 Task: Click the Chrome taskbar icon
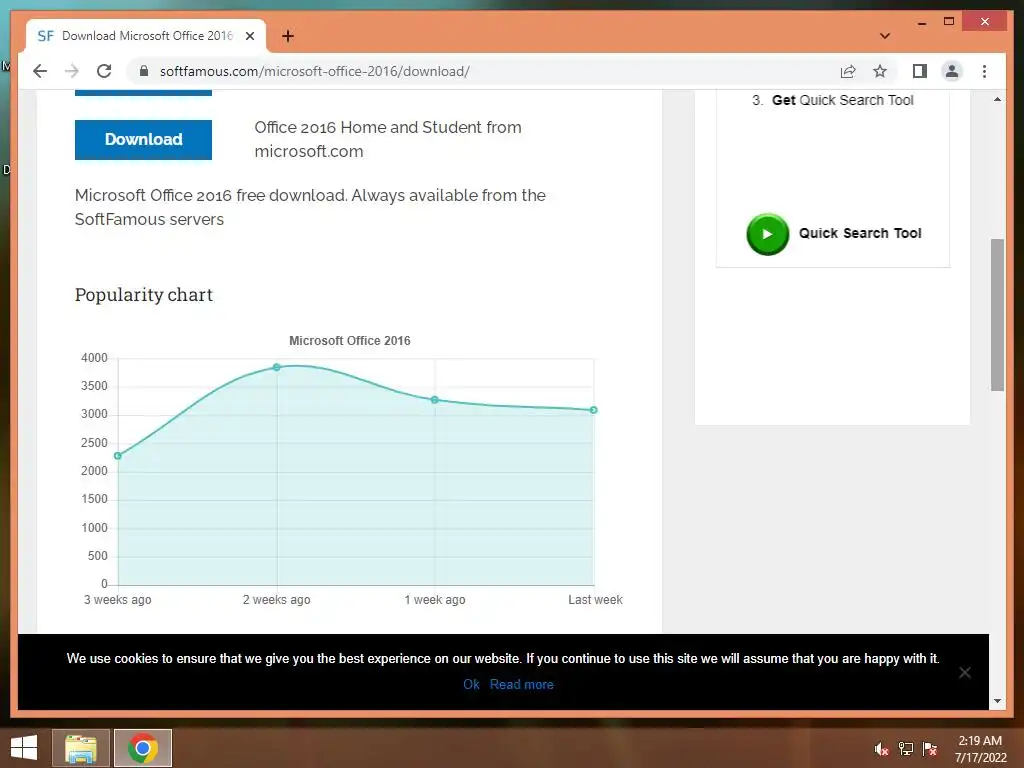click(143, 748)
